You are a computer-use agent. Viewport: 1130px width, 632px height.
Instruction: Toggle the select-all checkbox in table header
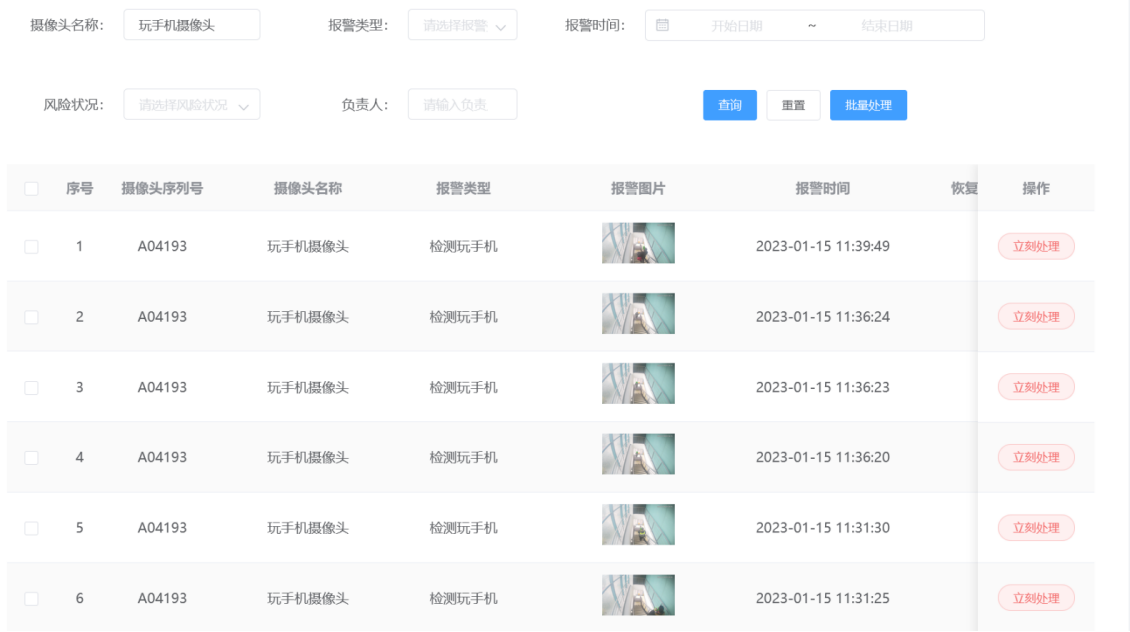(31, 188)
